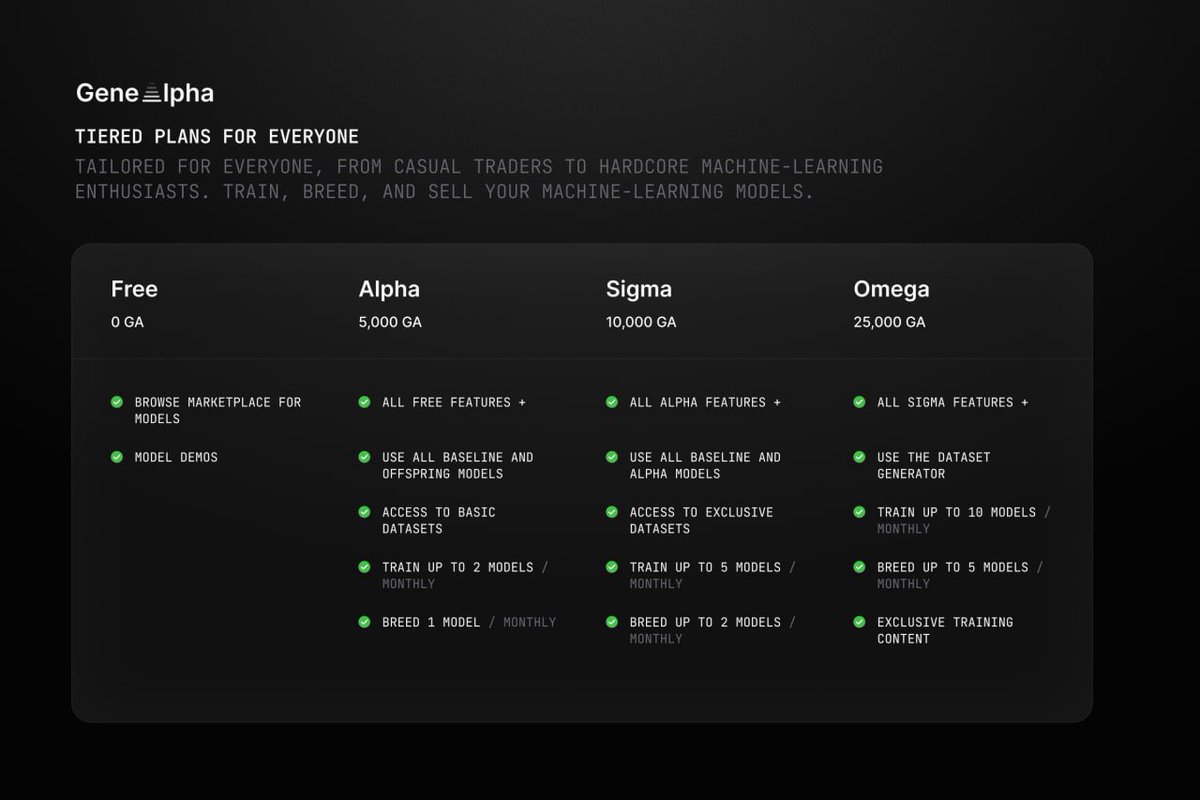Click the Browse Marketplace for Models text
Image resolution: width=1200 pixels, height=800 pixels.
click(218, 410)
